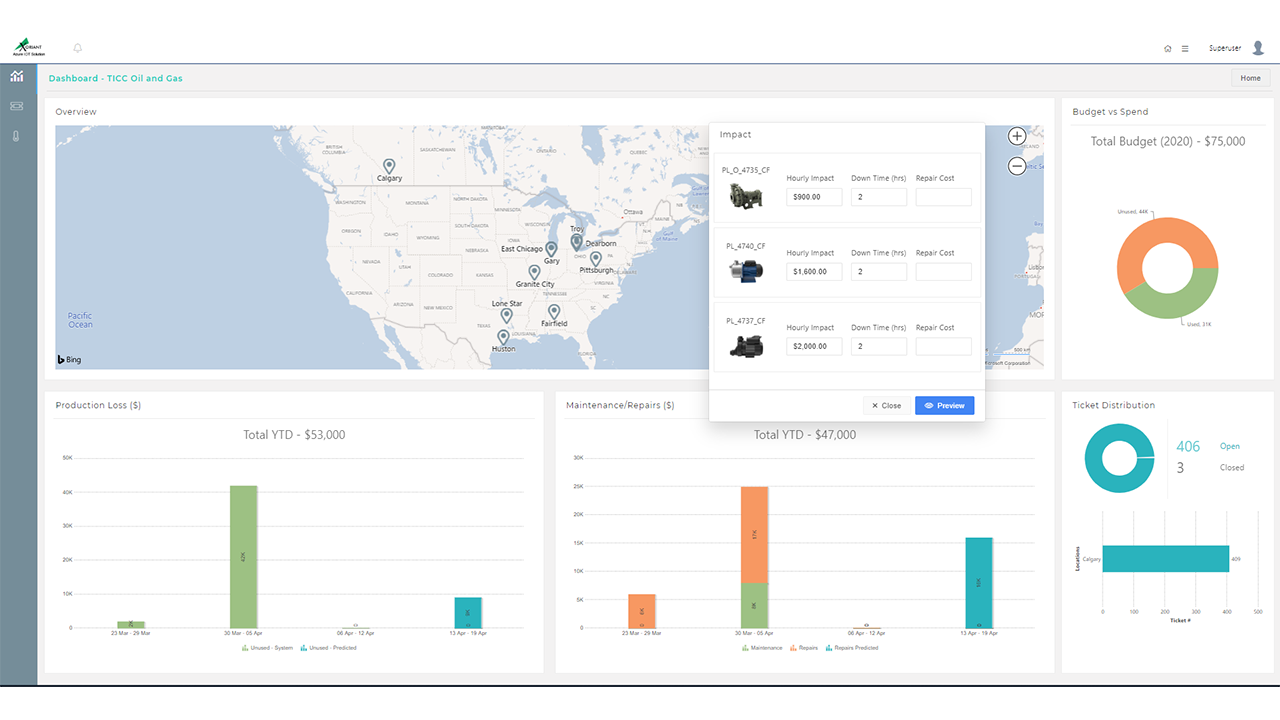The width and height of the screenshot is (1280, 720).
Task: Click the Hourly Impact field showing $1,600.00
Action: pos(814,272)
